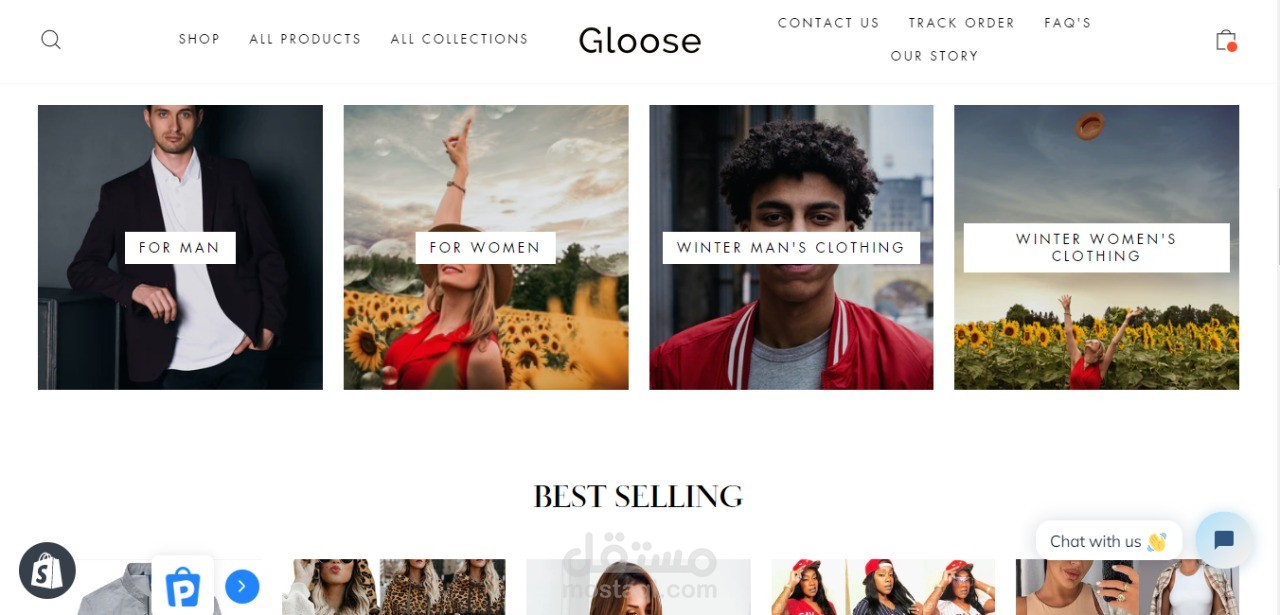Open the TRACK ORDER link
This screenshot has height=615, width=1280.
962,23
